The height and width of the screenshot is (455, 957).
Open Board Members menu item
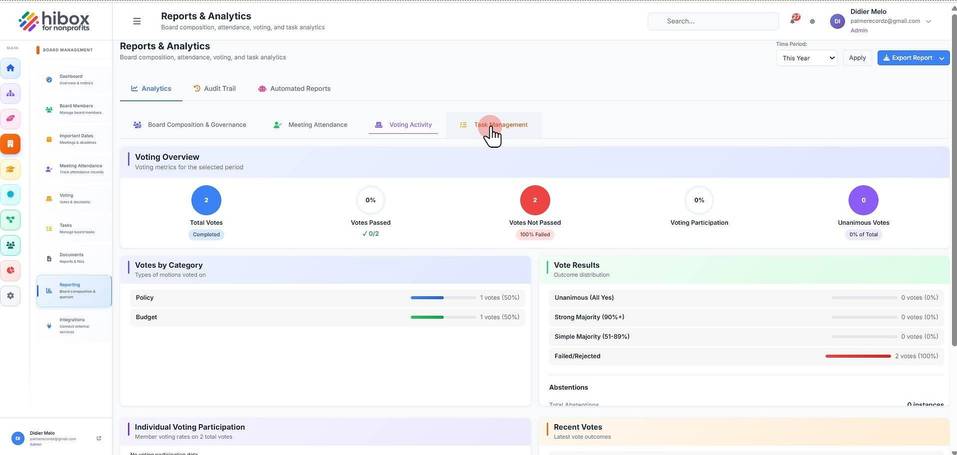pos(74,109)
